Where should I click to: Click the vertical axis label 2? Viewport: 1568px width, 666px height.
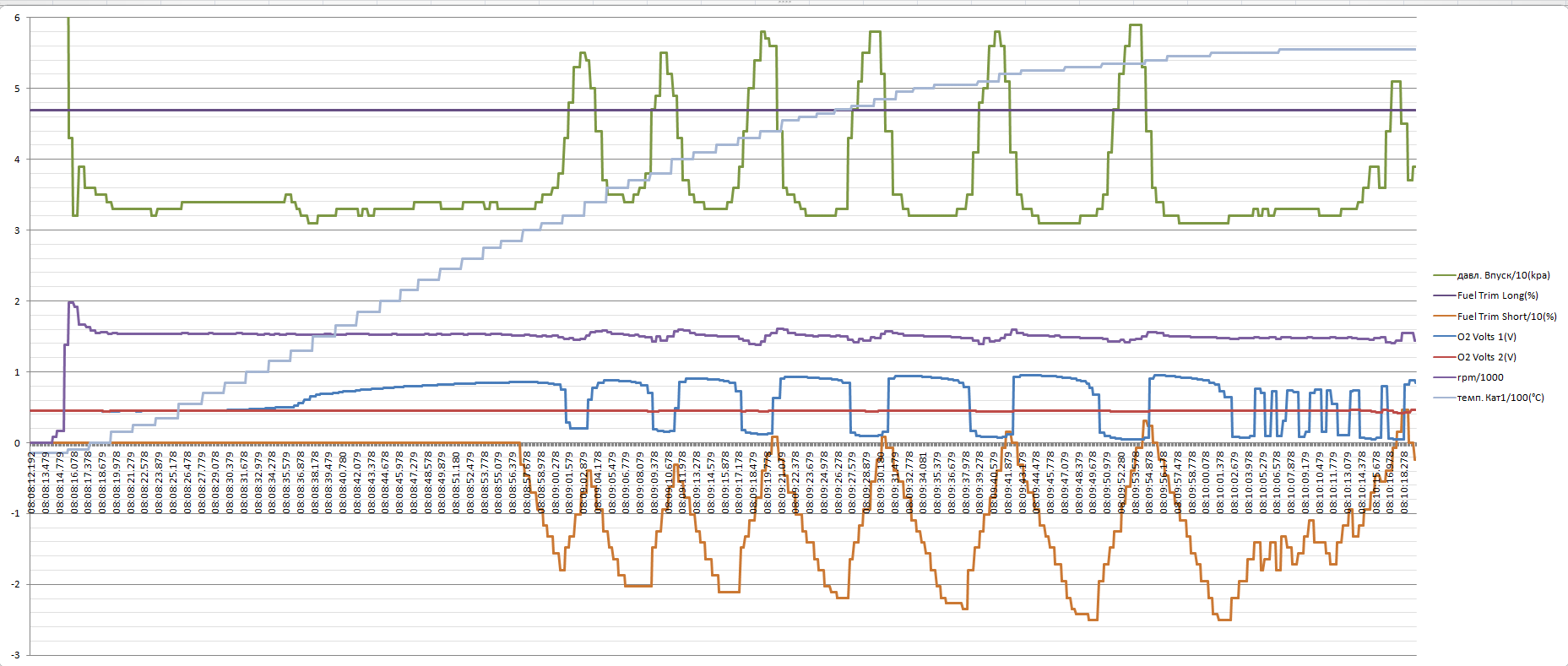[17, 301]
